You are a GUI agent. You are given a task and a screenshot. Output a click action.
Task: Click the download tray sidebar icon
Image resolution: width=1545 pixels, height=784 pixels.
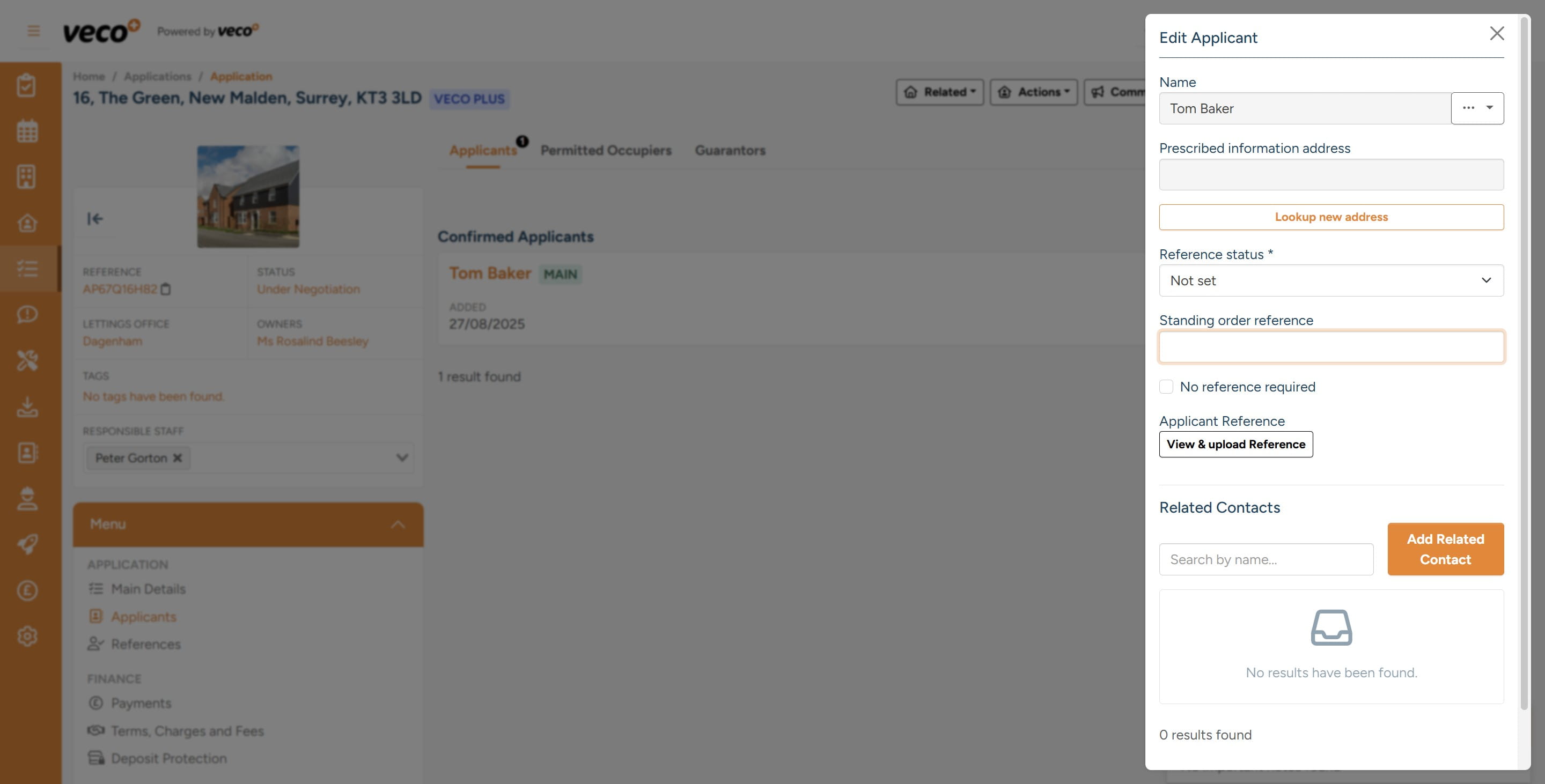[x=27, y=407]
